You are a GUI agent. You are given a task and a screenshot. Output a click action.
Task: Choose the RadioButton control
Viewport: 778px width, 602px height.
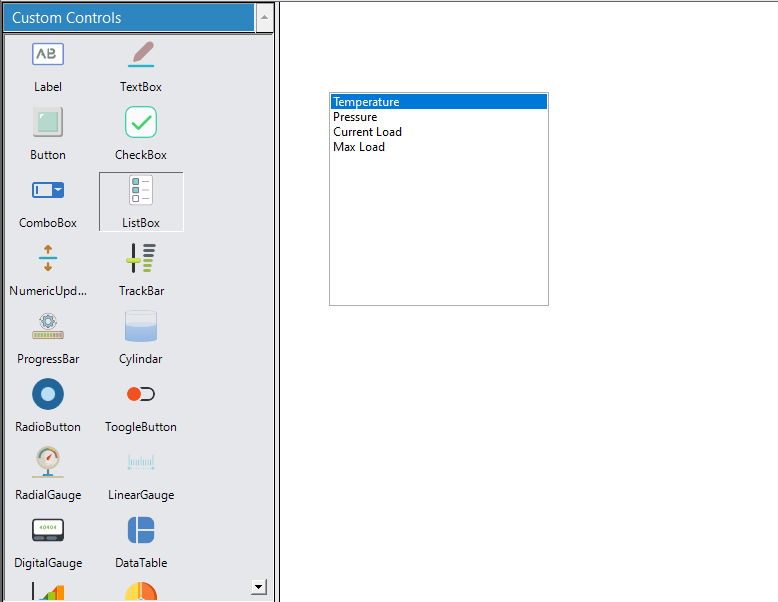[48, 406]
